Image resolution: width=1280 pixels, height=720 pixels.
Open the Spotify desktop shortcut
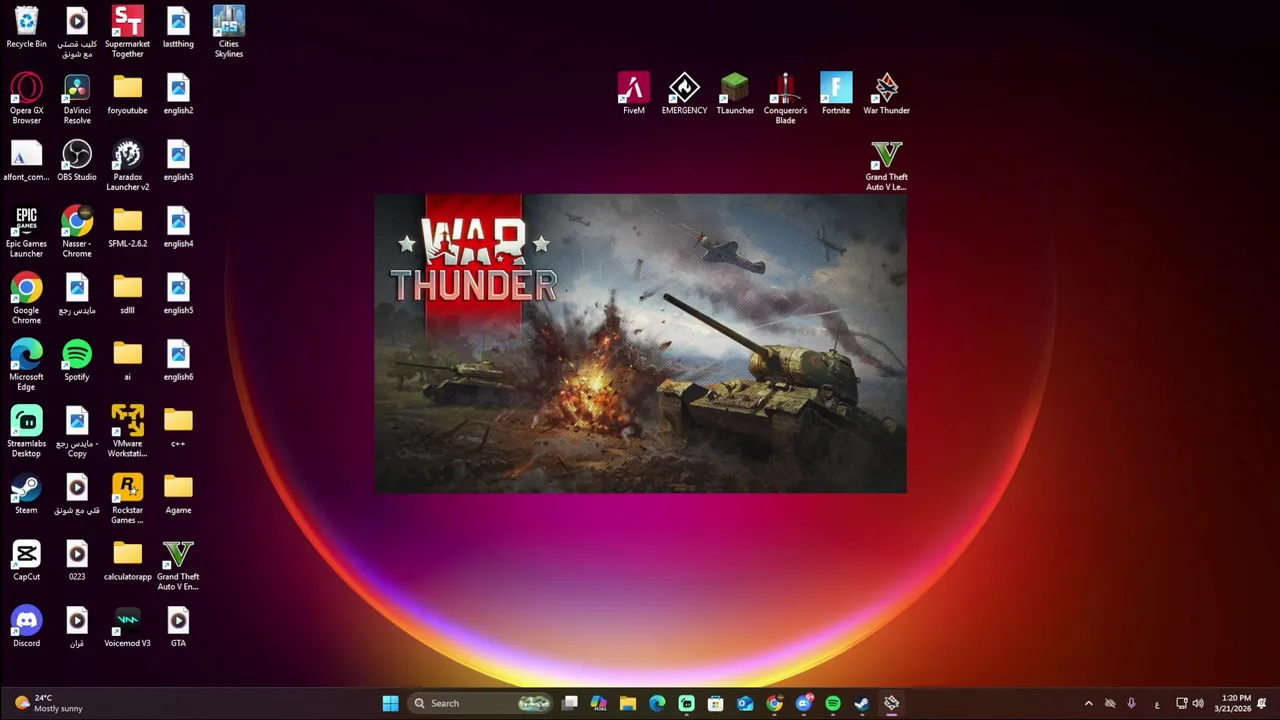click(x=77, y=361)
